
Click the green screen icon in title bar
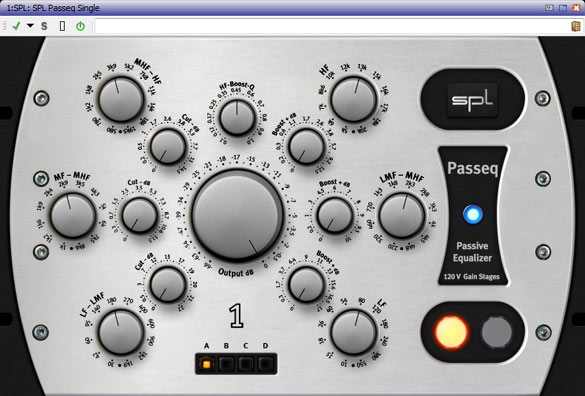pos(549,7)
